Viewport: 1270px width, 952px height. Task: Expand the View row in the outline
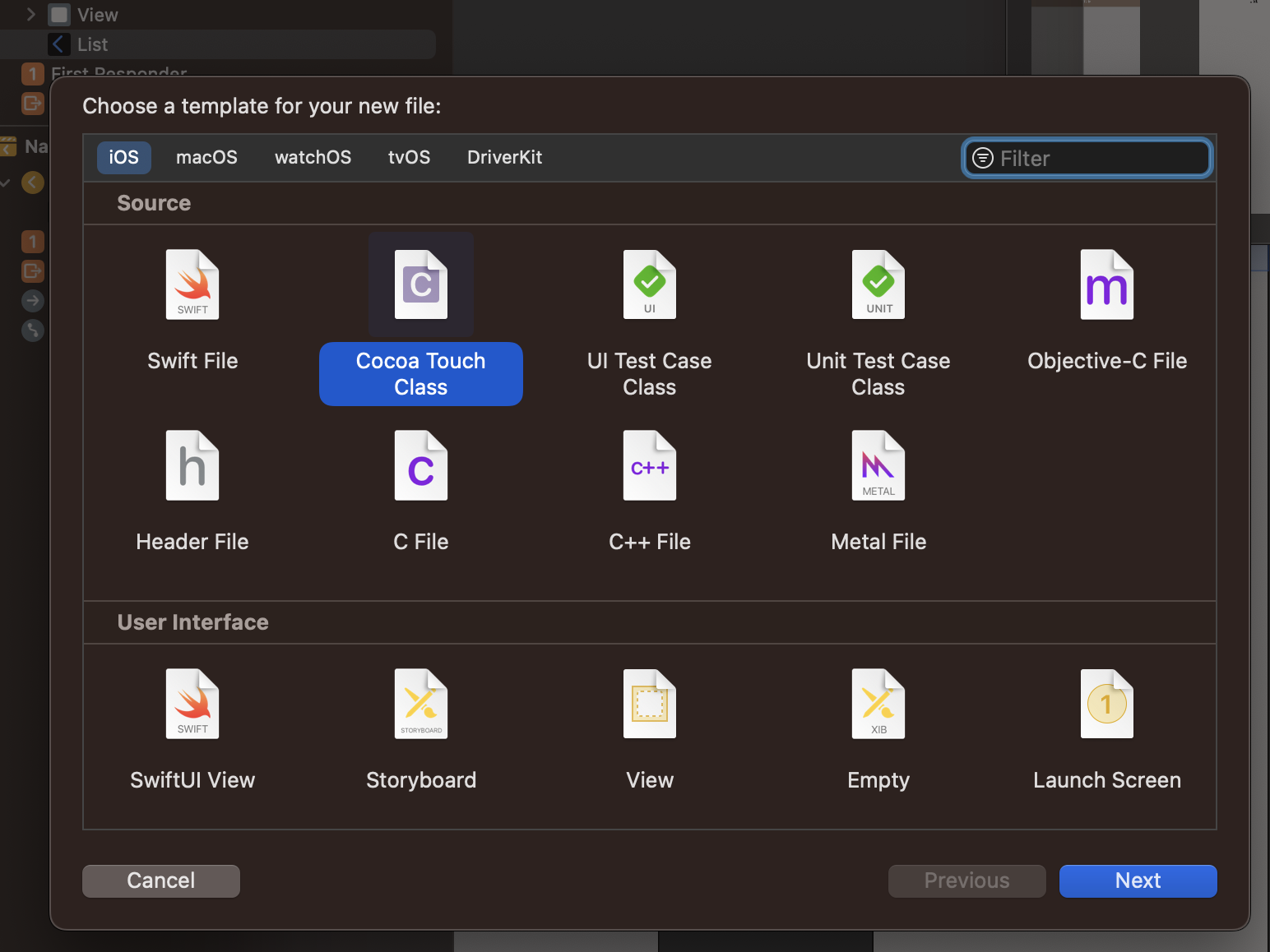pos(31,14)
